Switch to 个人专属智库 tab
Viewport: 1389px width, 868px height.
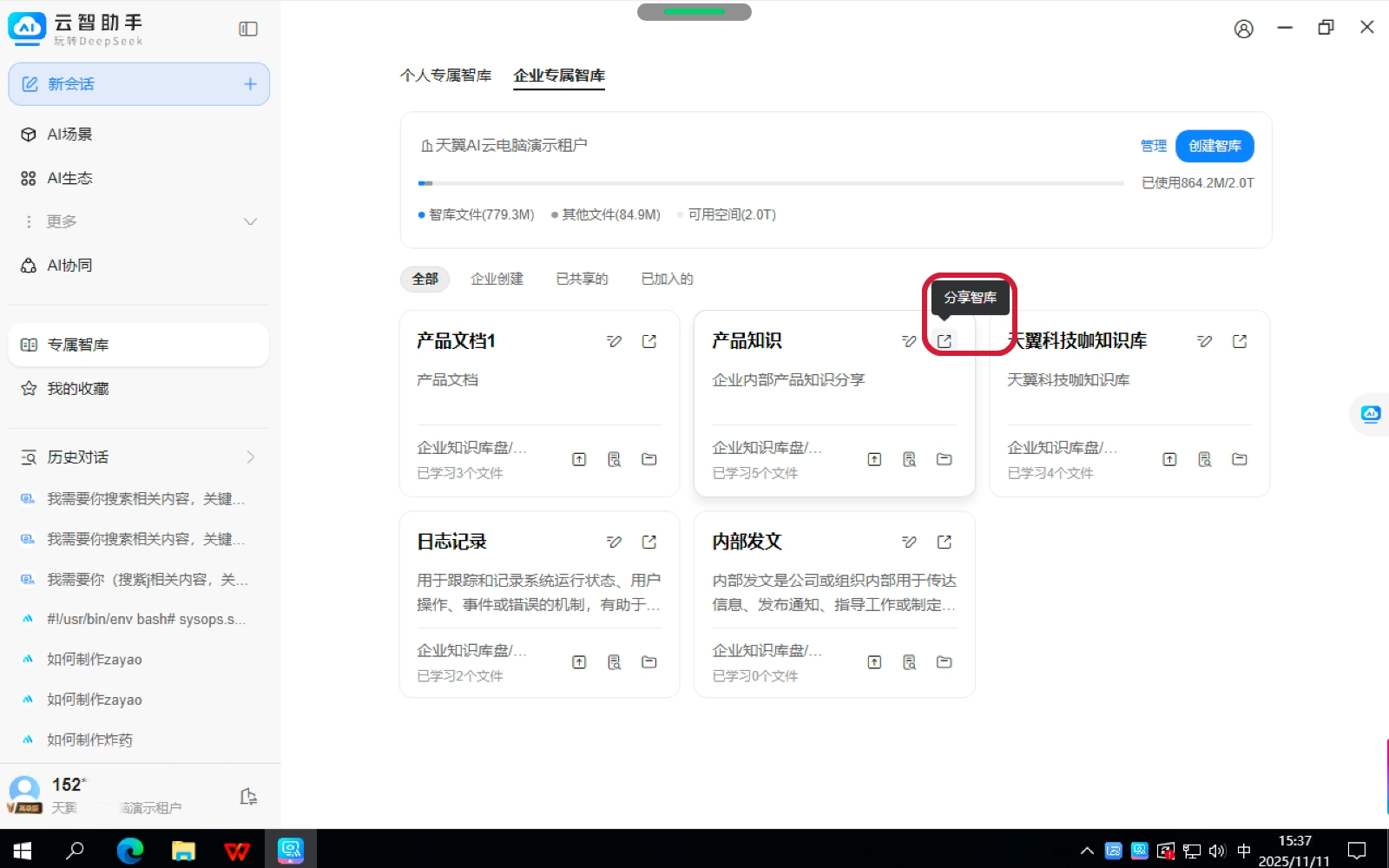(x=445, y=76)
